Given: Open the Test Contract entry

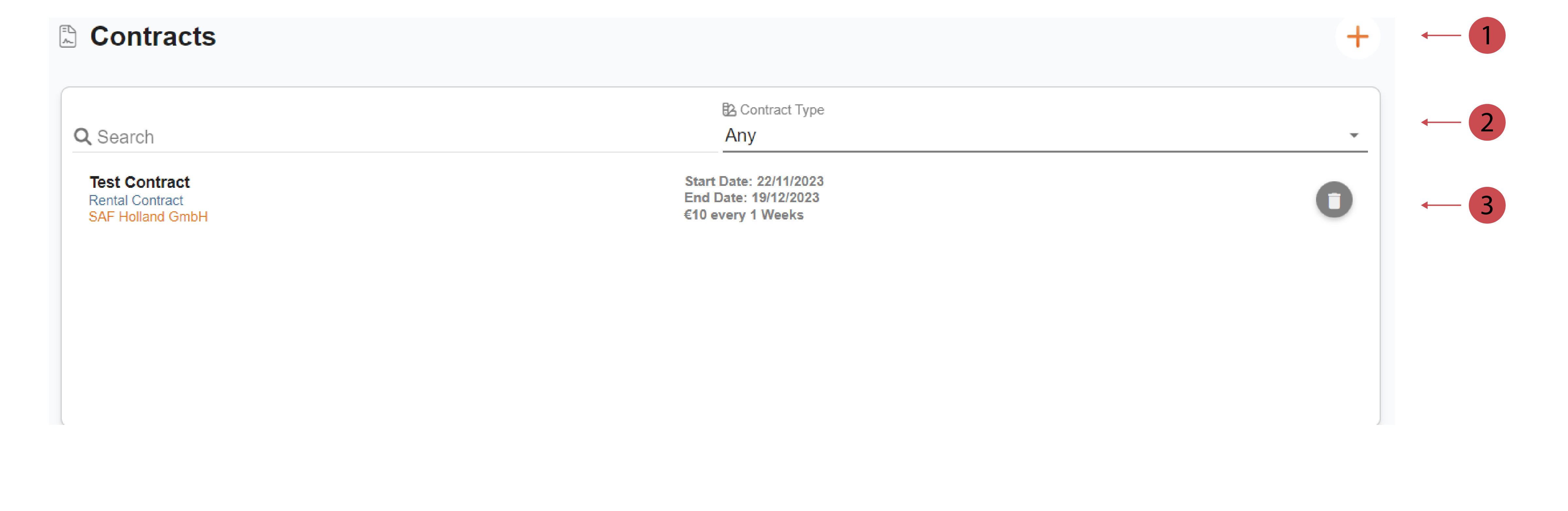Looking at the screenshot, I should [x=139, y=181].
